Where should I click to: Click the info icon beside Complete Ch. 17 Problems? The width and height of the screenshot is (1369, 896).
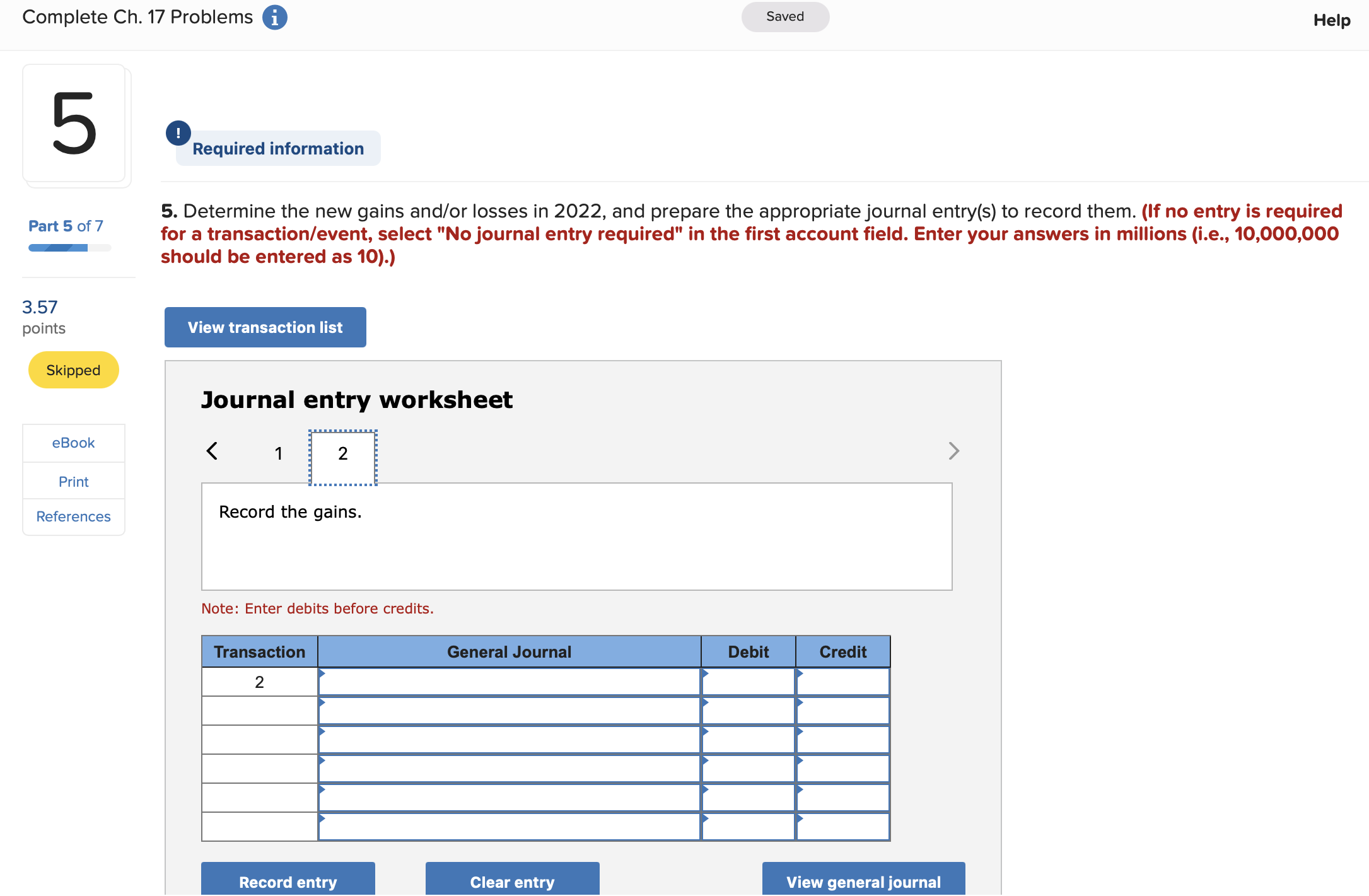coord(274,18)
